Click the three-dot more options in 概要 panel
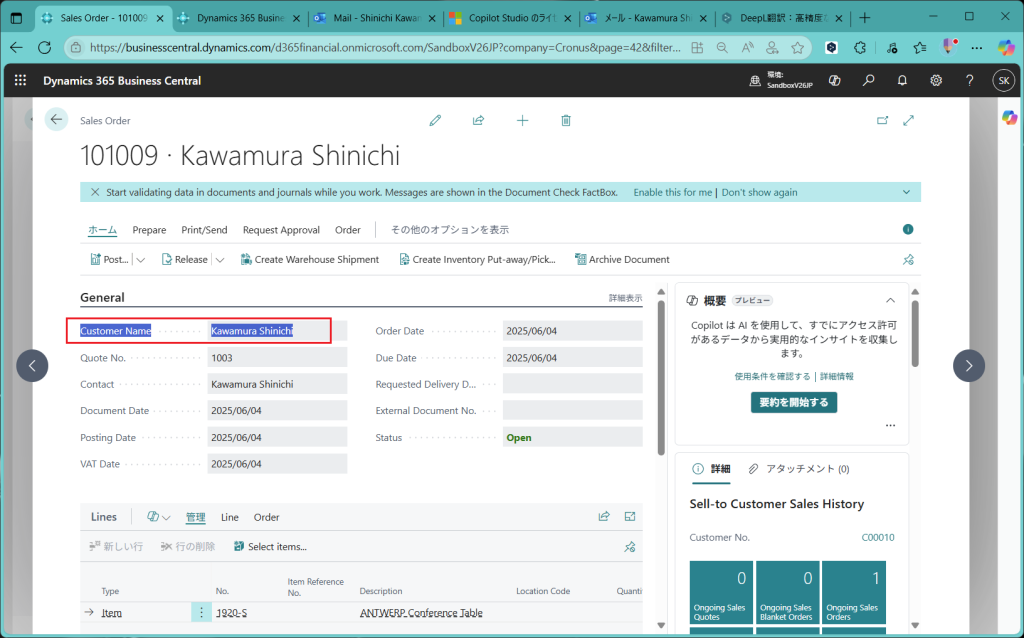 (890, 425)
